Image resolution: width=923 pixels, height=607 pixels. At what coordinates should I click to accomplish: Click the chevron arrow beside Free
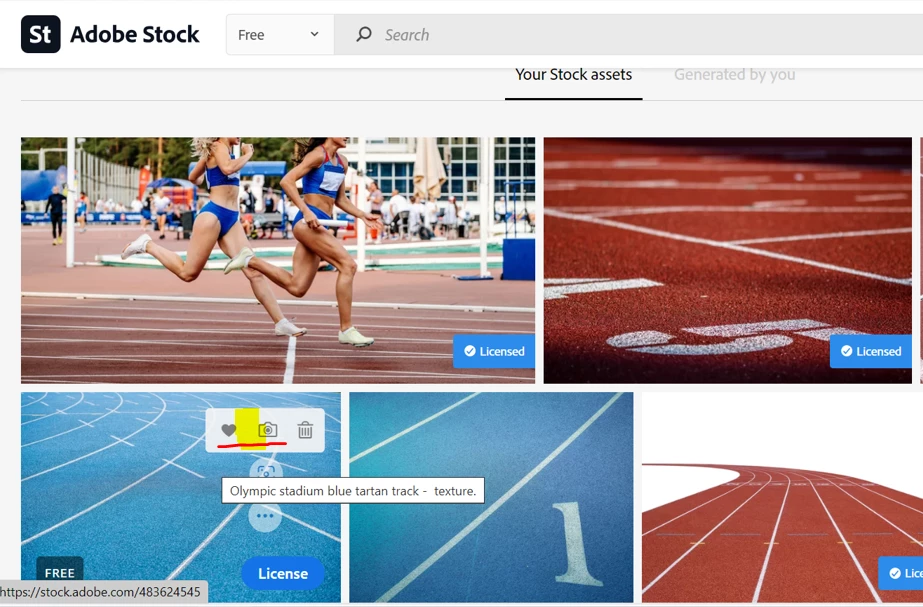(x=314, y=34)
